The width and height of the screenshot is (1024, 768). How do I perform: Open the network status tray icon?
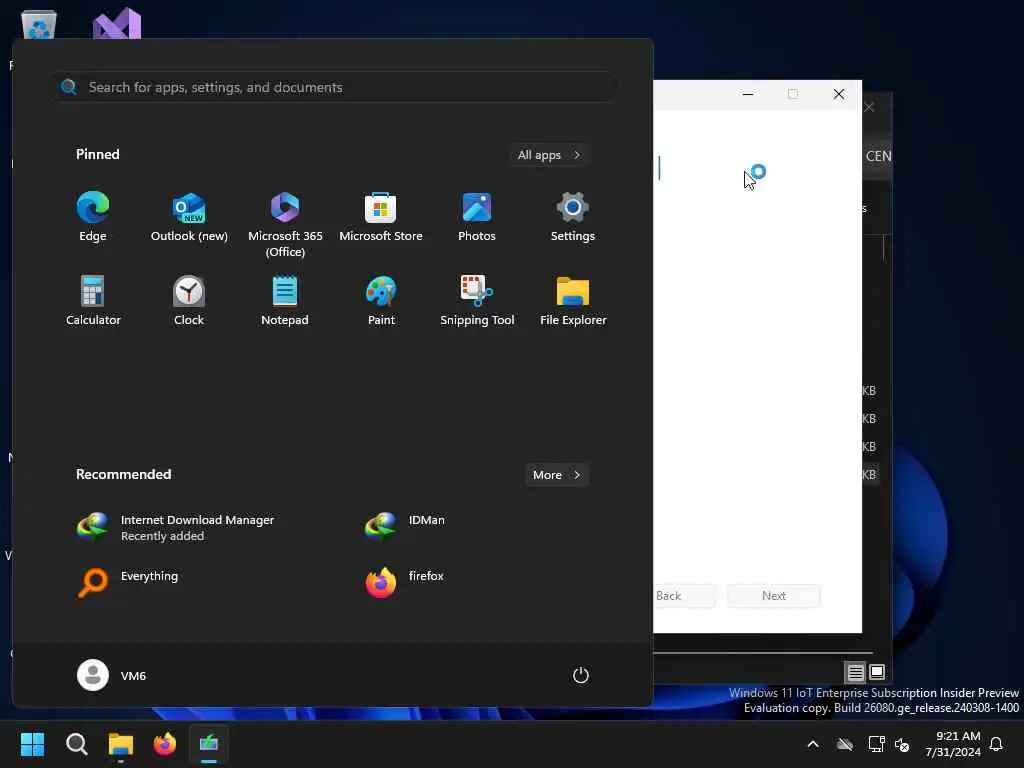coord(876,744)
